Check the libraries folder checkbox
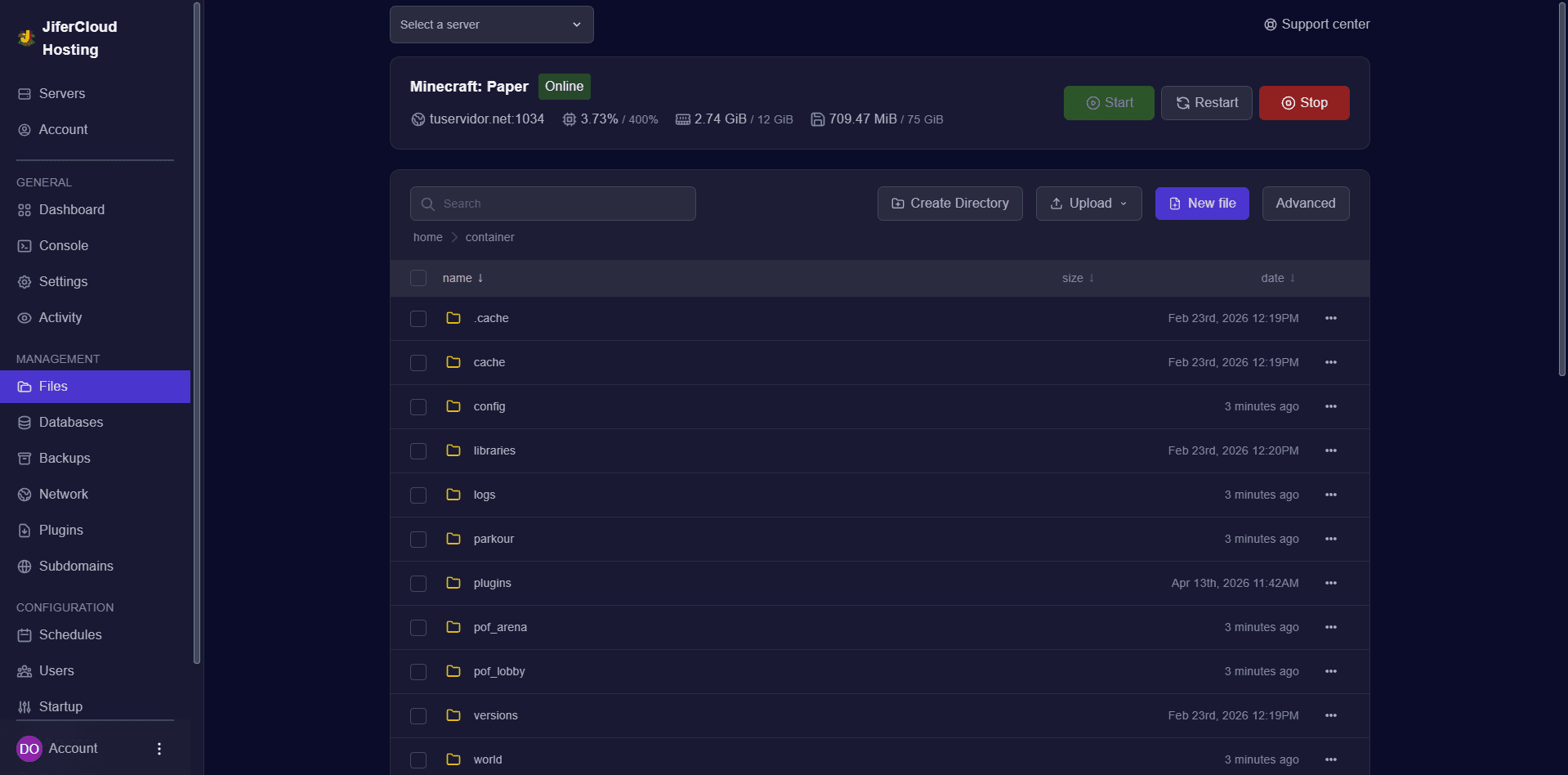This screenshot has height=775, width=1568. (418, 450)
